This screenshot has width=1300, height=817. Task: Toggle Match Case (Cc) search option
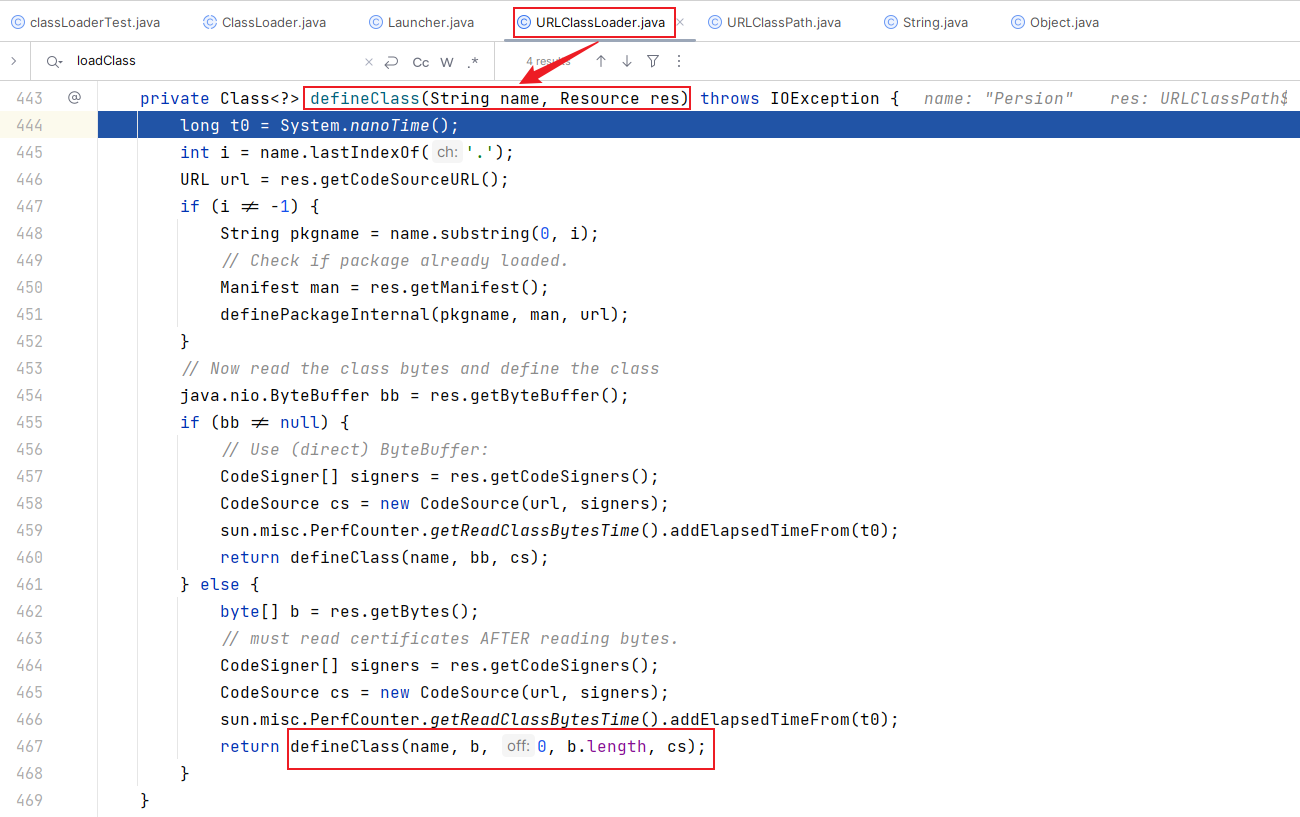[x=421, y=62]
